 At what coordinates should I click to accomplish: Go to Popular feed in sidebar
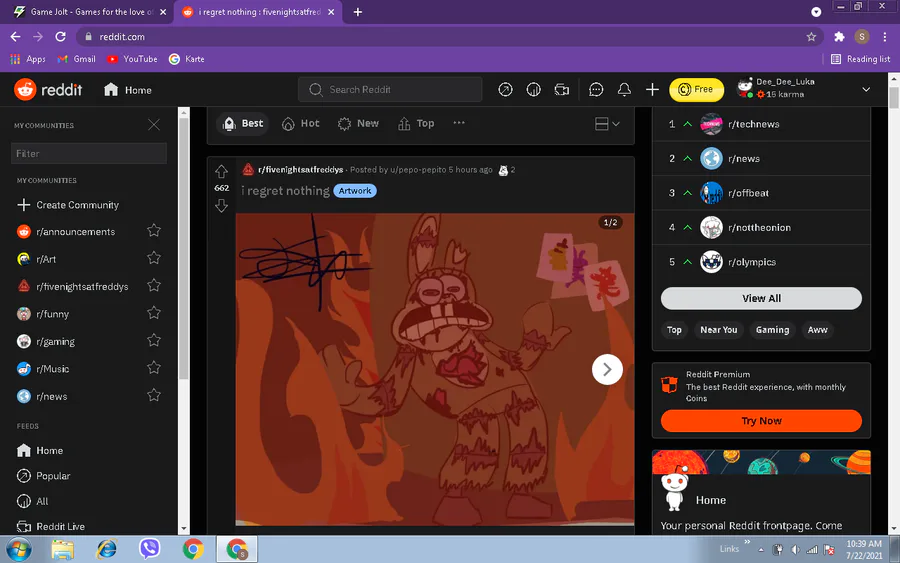(x=44, y=476)
